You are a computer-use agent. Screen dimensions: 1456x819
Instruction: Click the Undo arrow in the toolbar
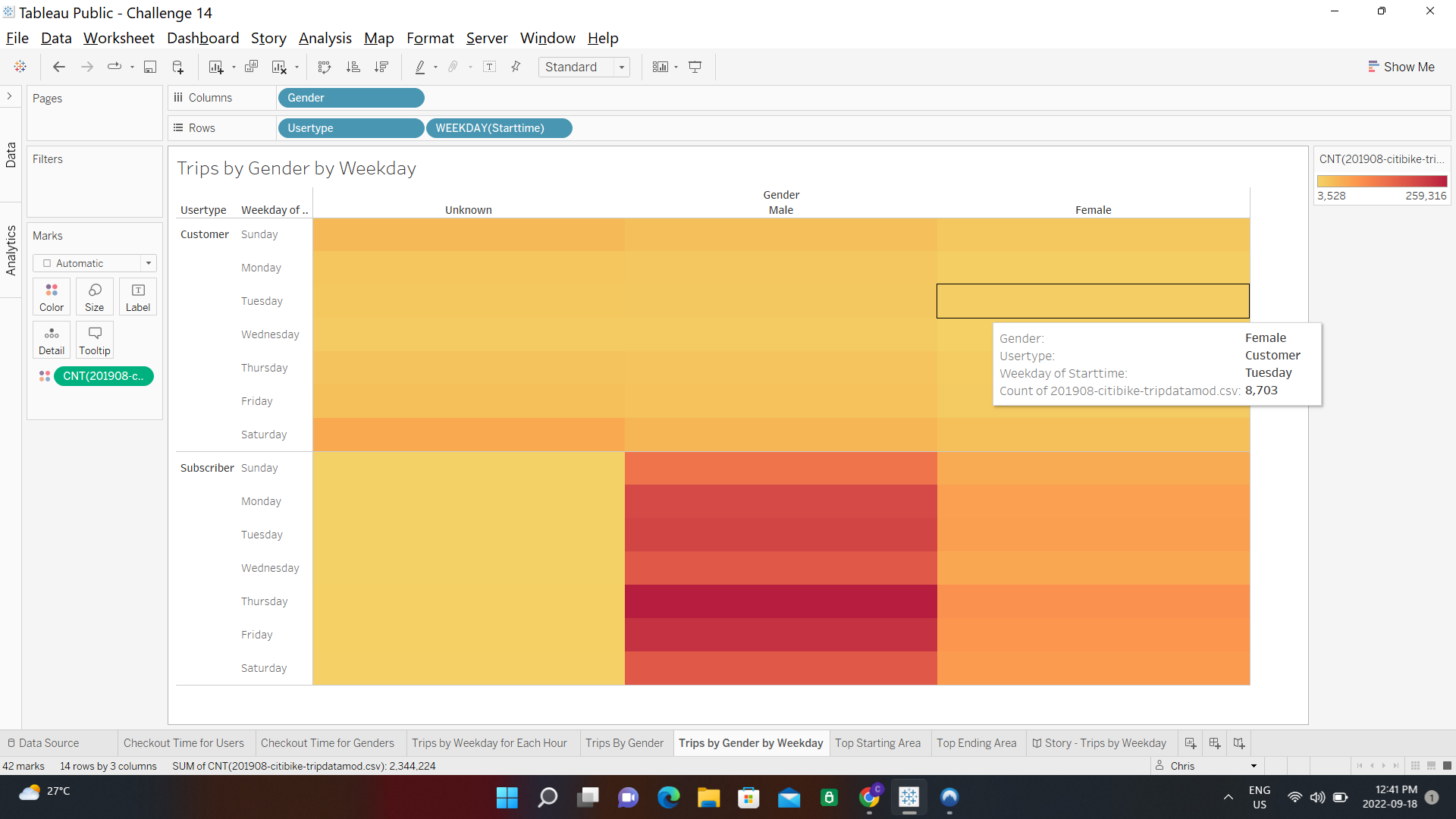click(x=59, y=67)
